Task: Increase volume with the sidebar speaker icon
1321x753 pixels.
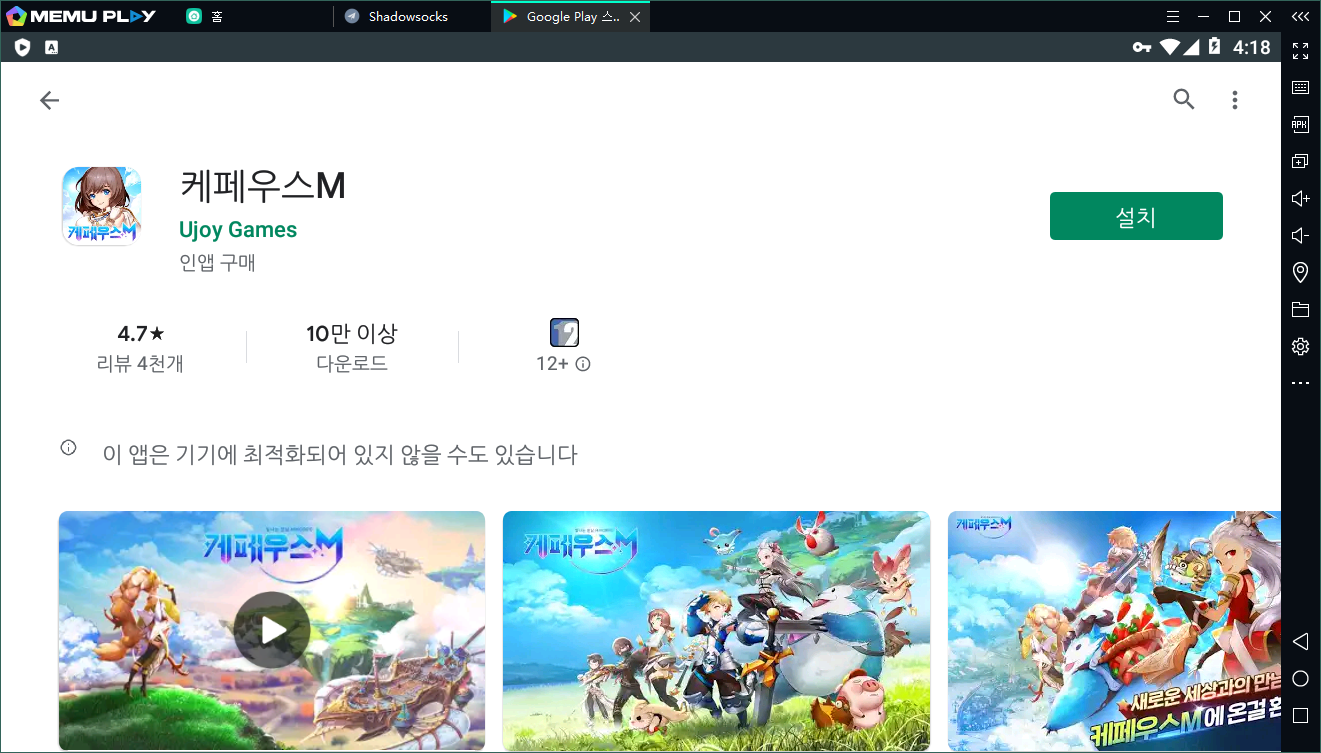Action: (x=1300, y=199)
